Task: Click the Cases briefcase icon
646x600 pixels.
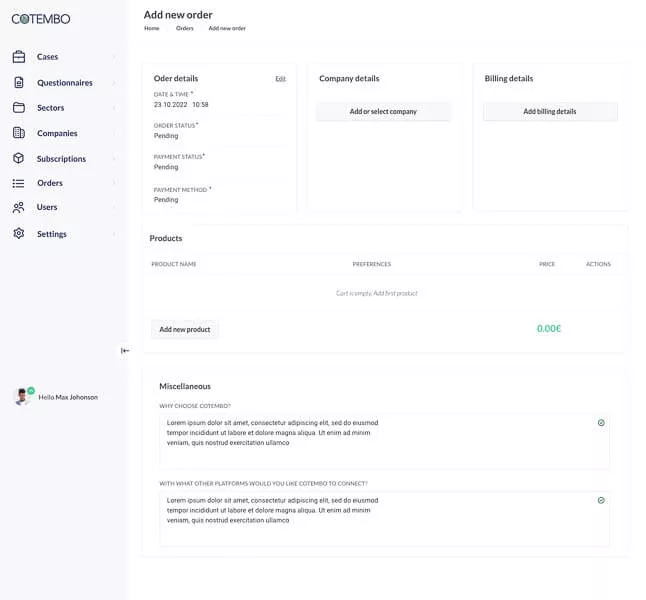Action: pos(19,57)
